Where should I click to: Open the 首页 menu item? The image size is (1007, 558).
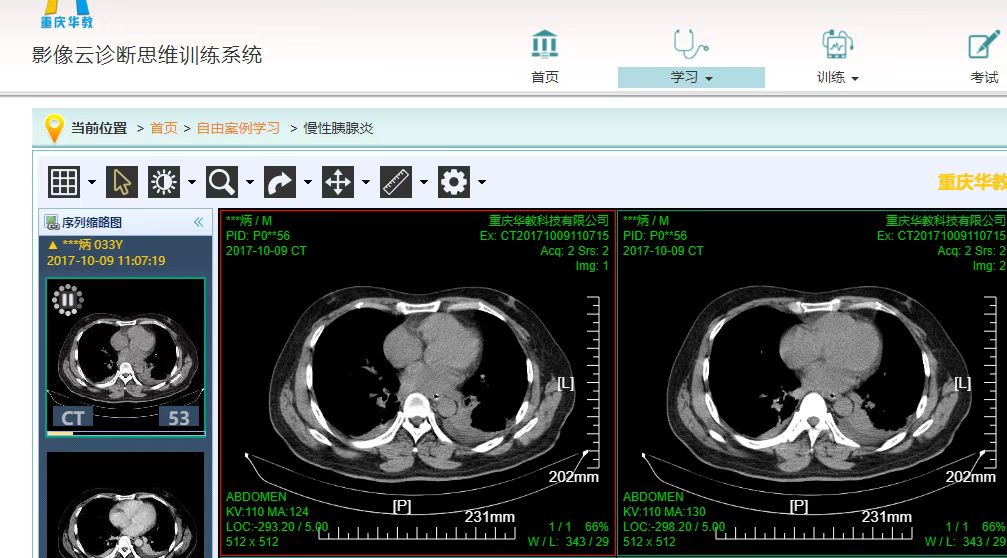(x=545, y=78)
